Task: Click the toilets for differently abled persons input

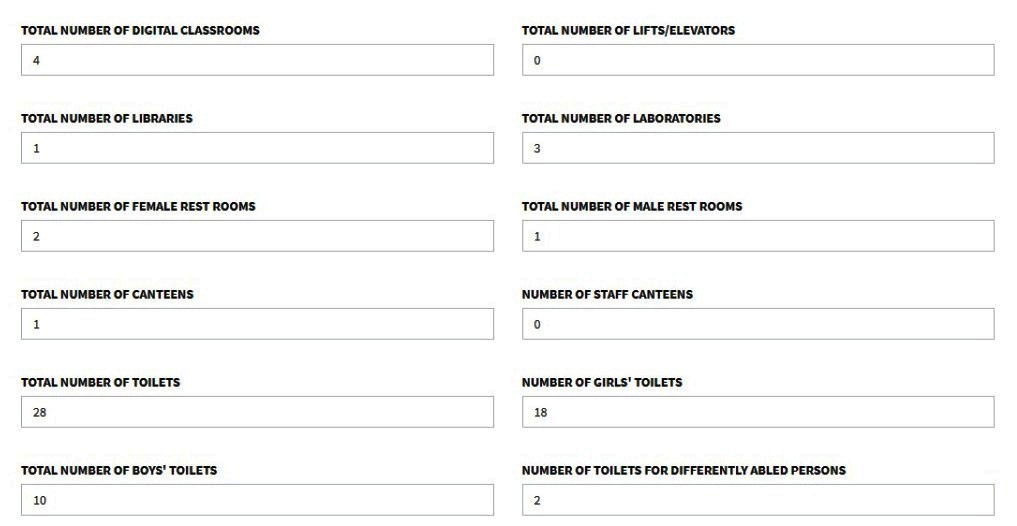Action: coord(758,500)
